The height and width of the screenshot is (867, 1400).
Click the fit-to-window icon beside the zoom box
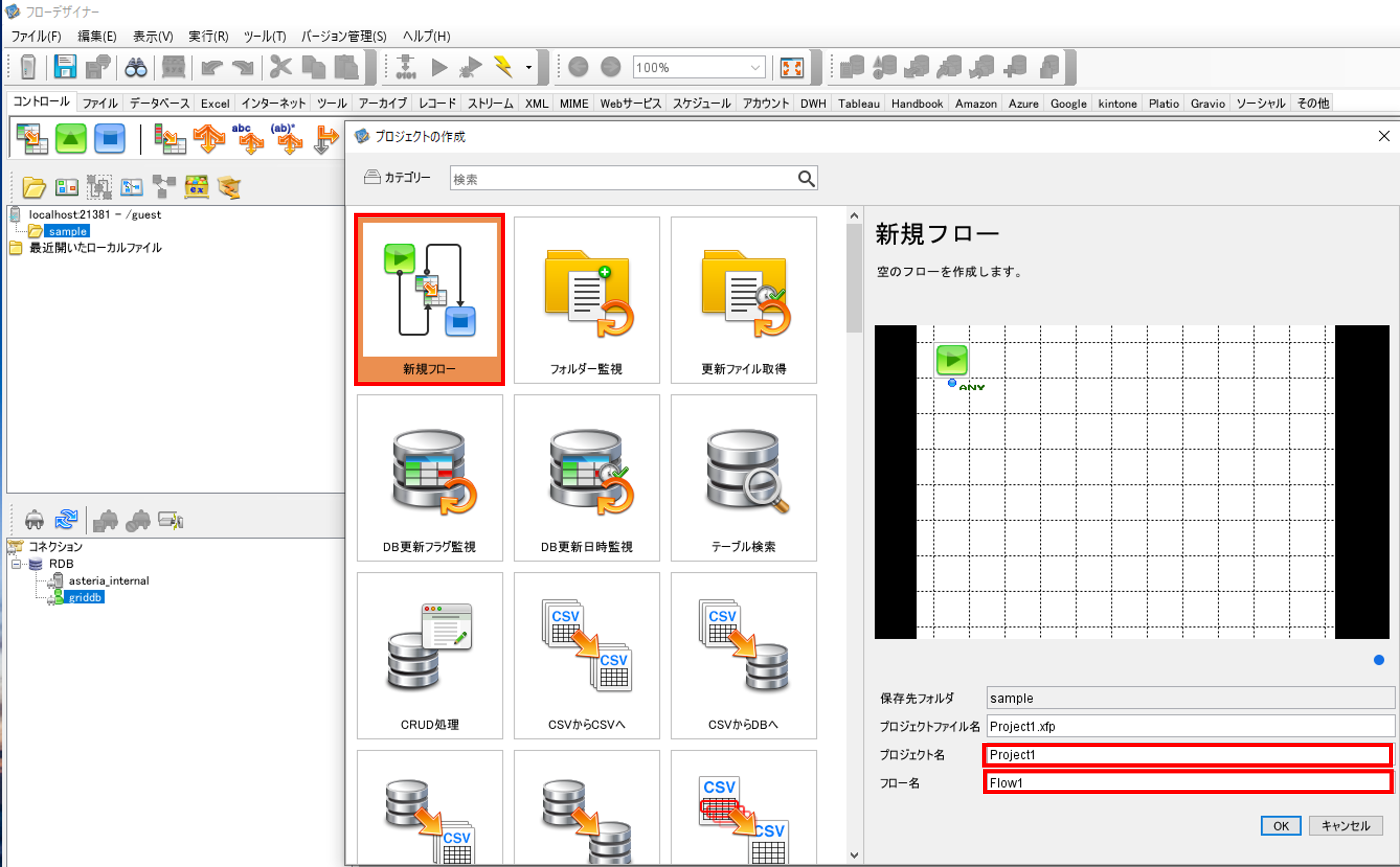click(792, 68)
